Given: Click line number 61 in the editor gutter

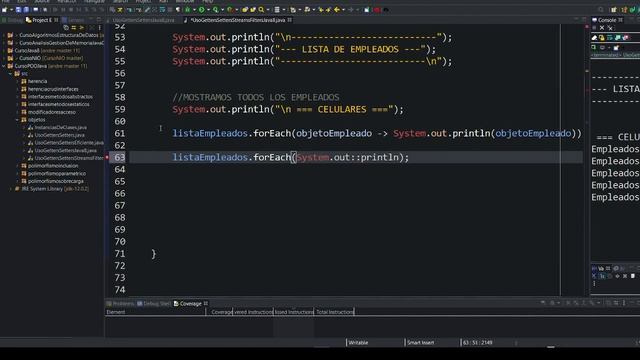Looking at the screenshot, I should coord(120,133).
